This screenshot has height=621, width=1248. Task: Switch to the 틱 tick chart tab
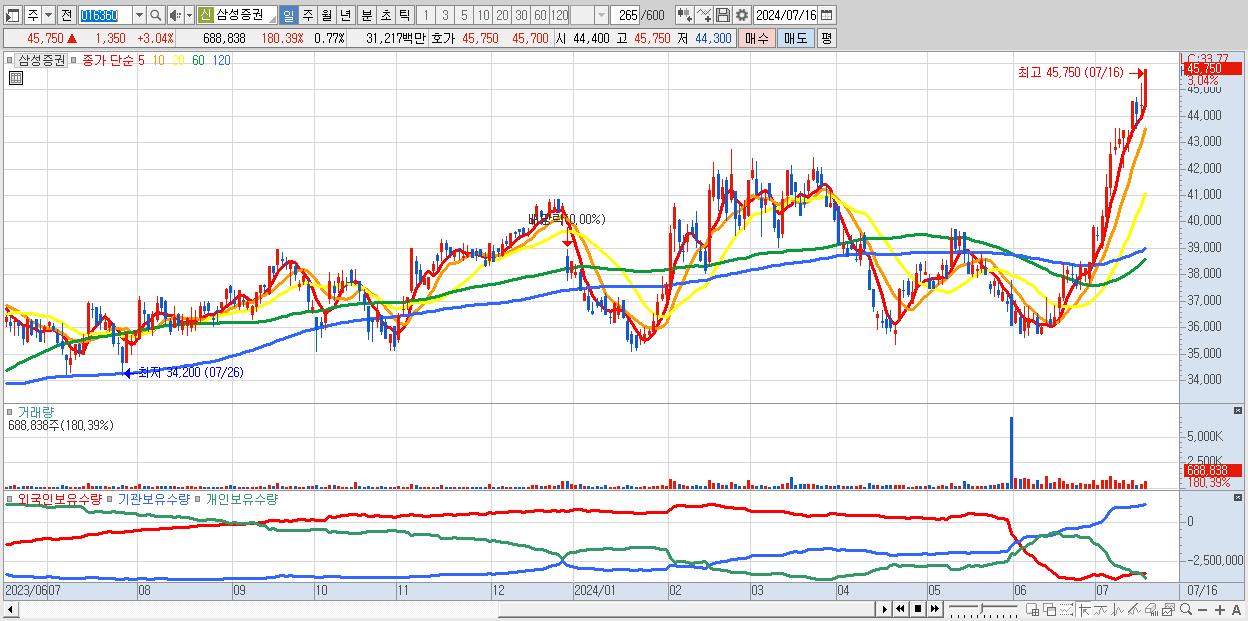click(404, 15)
